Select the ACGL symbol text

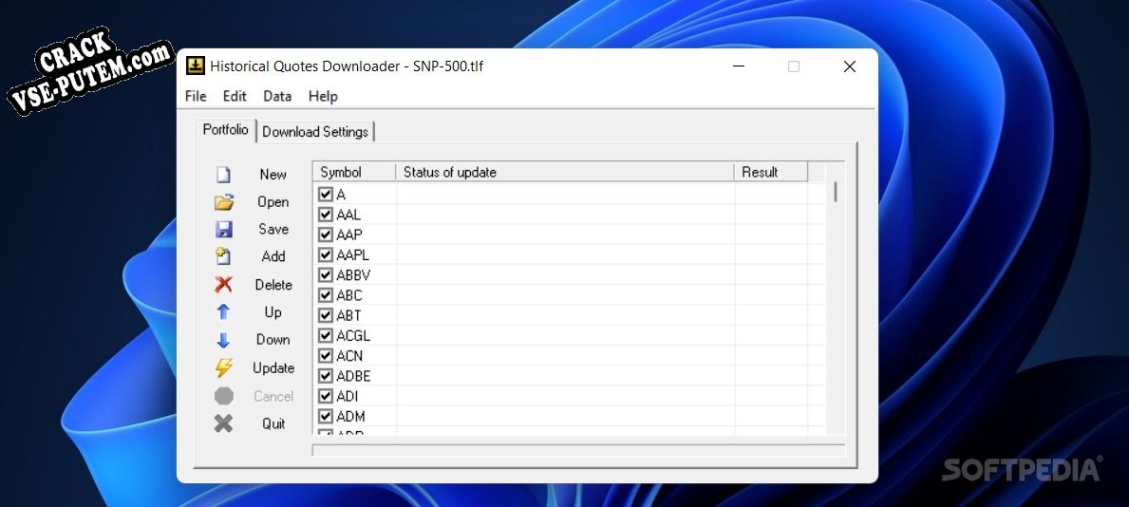pyautogui.click(x=354, y=336)
